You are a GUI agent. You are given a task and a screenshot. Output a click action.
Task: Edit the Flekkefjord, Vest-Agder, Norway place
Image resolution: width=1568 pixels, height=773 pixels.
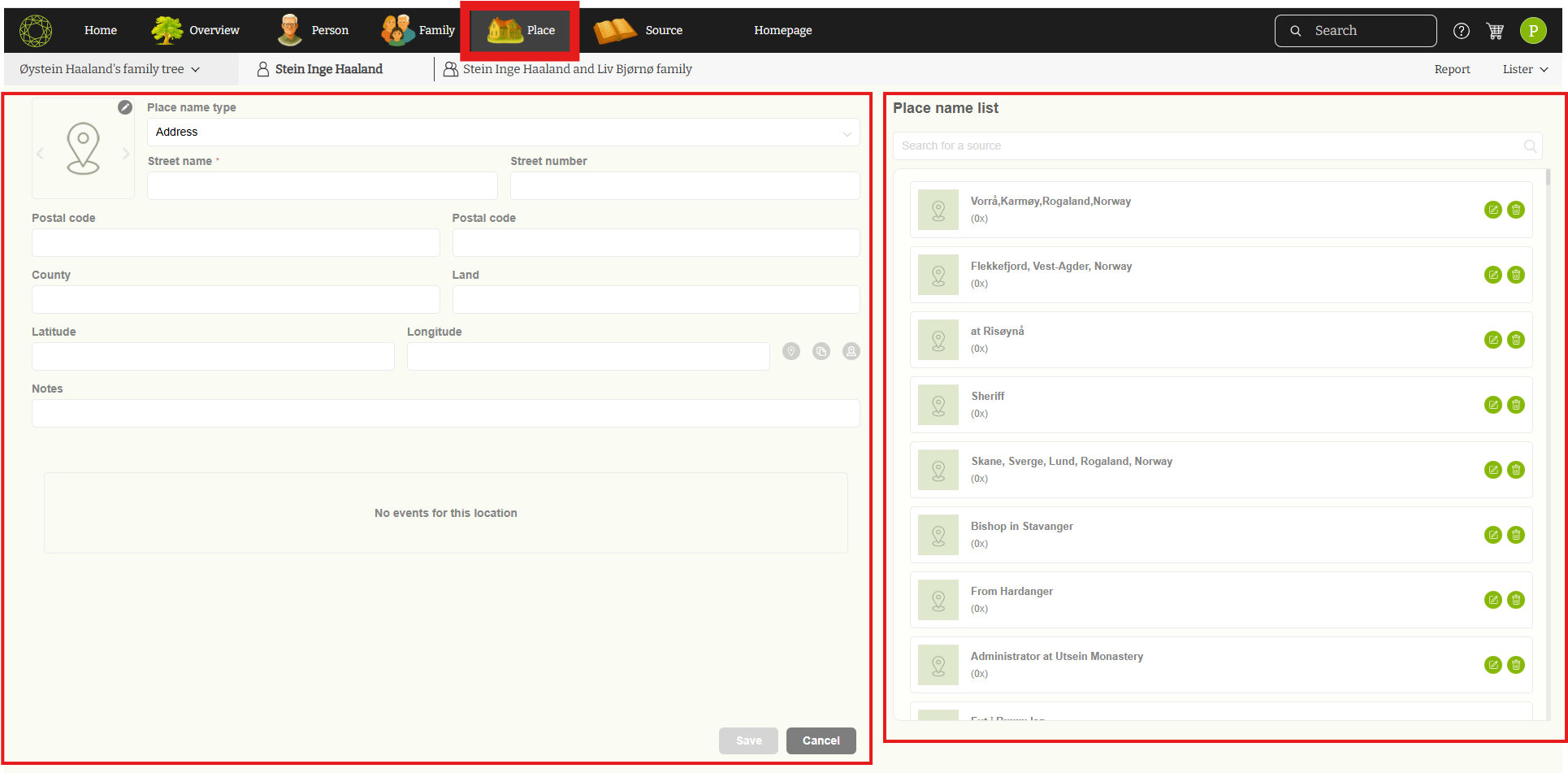tap(1492, 275)
